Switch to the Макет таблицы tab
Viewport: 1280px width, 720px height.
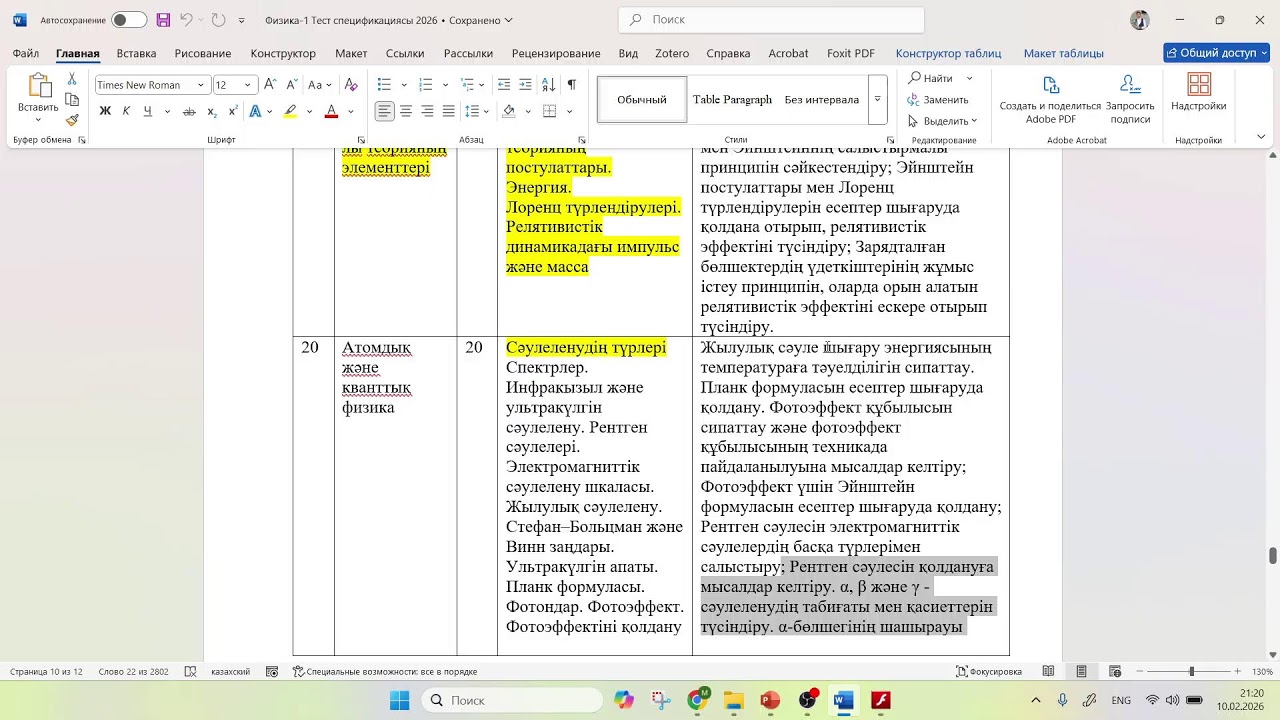1064,53
